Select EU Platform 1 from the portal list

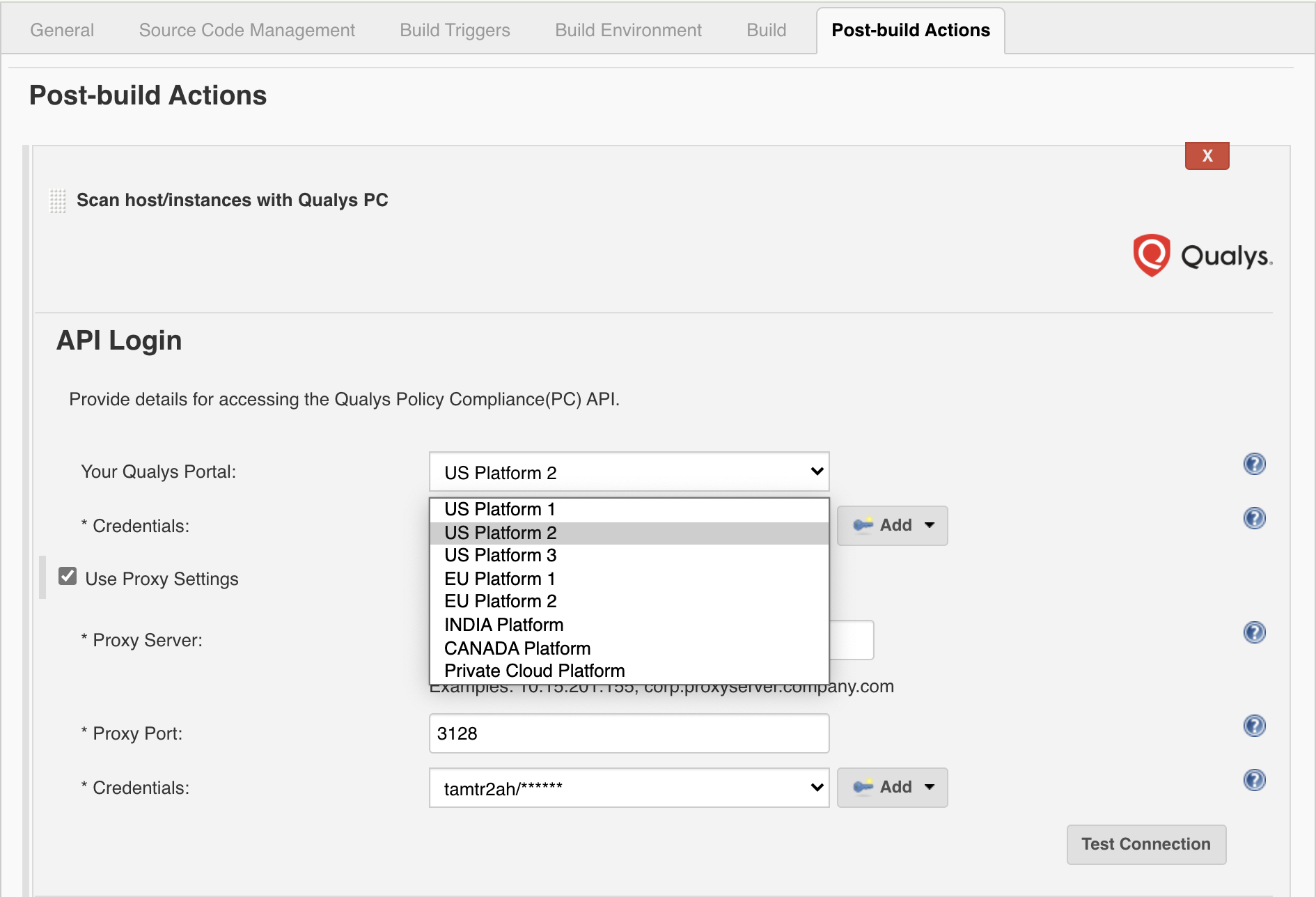pos(499,578)
